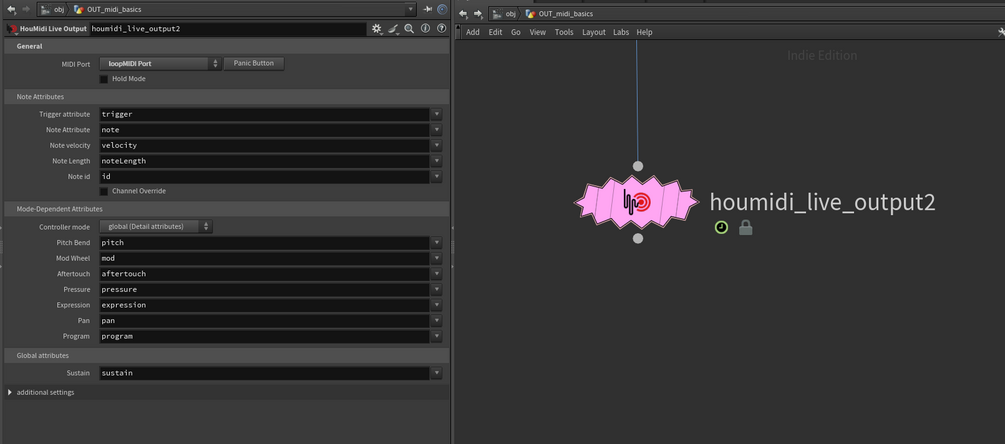Go back in the parameter pane history
Viewport: 1005px width, 444px height.
(x=11, y=10)
